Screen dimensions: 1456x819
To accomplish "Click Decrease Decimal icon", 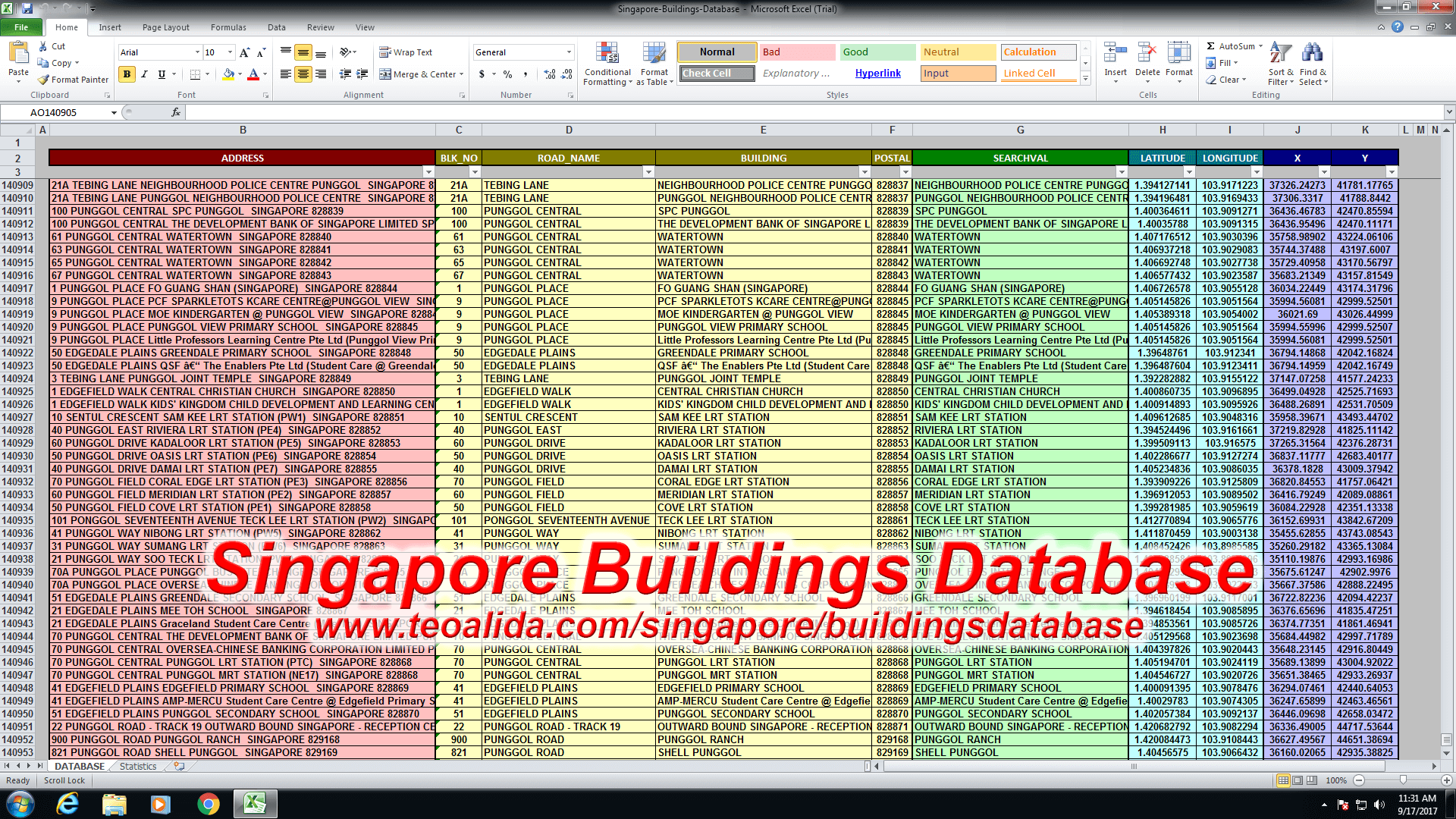I will click(566, 74).
